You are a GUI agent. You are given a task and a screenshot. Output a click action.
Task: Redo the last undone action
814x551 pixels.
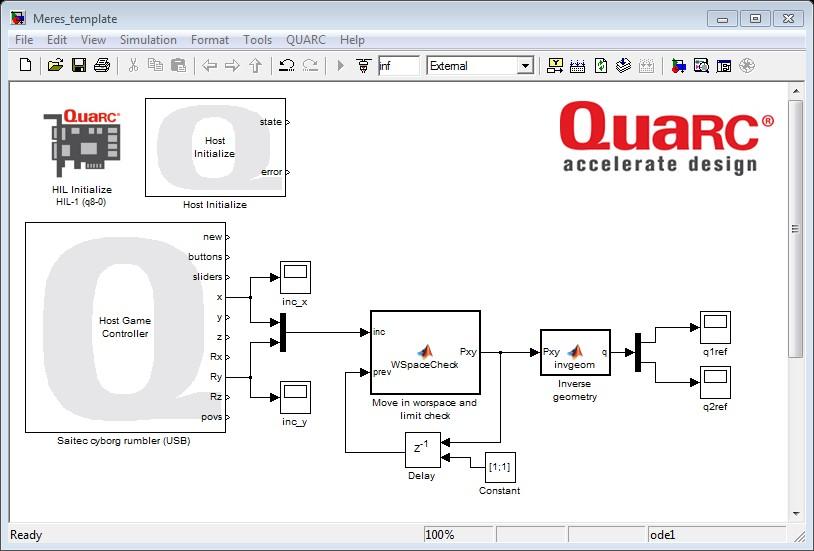point(310,65)
